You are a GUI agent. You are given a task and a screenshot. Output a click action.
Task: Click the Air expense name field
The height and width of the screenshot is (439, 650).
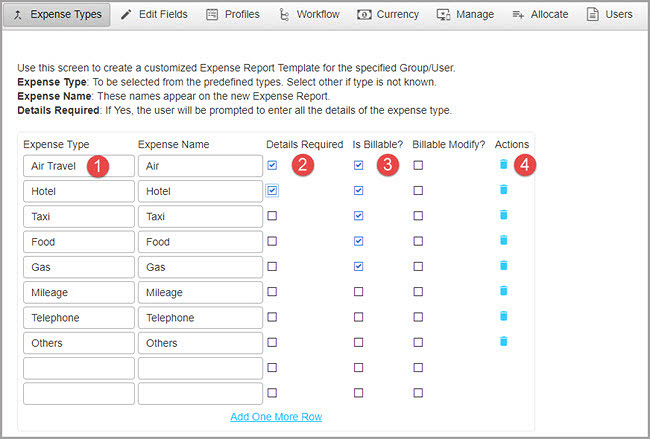200,166
